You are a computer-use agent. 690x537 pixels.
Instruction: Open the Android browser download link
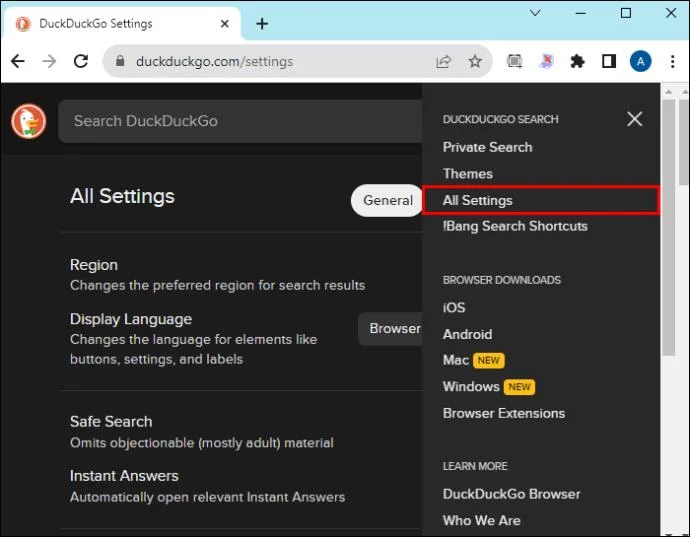(x=467, y=334)
